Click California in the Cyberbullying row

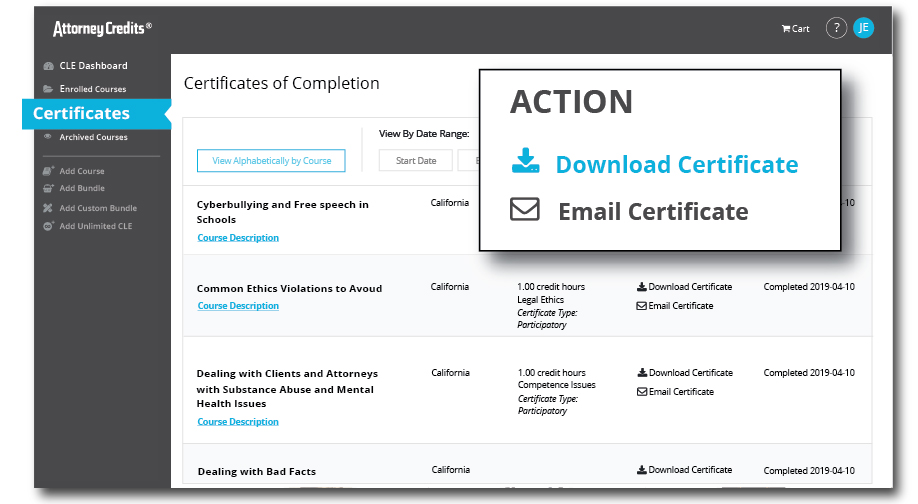(450, 203)
